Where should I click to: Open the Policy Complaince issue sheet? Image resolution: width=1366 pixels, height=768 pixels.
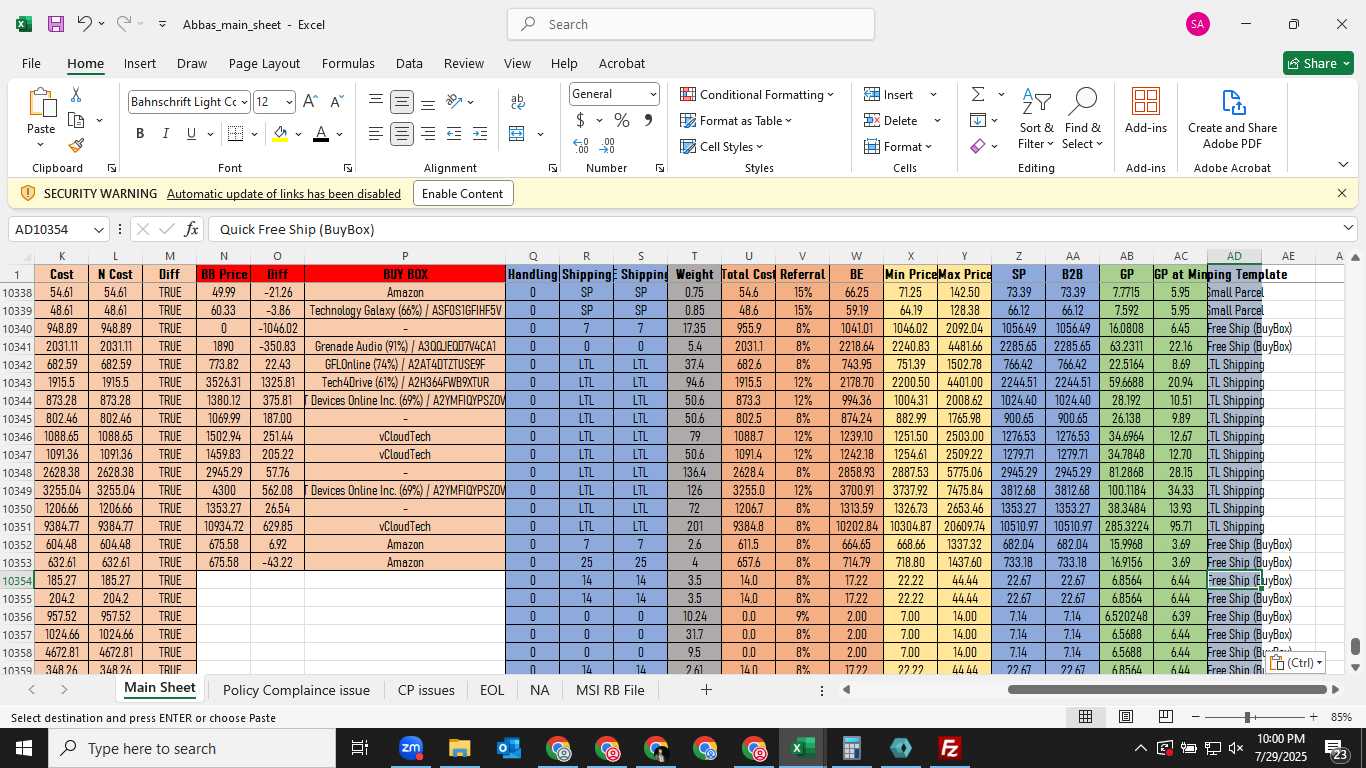pyautogui.click(x=296, y=690)
